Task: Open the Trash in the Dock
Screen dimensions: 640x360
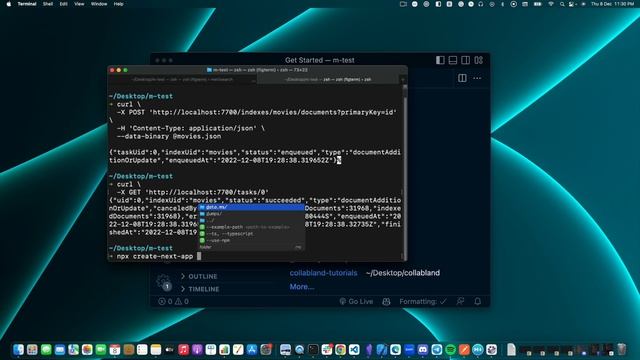Action: click(x=622, y=349)
